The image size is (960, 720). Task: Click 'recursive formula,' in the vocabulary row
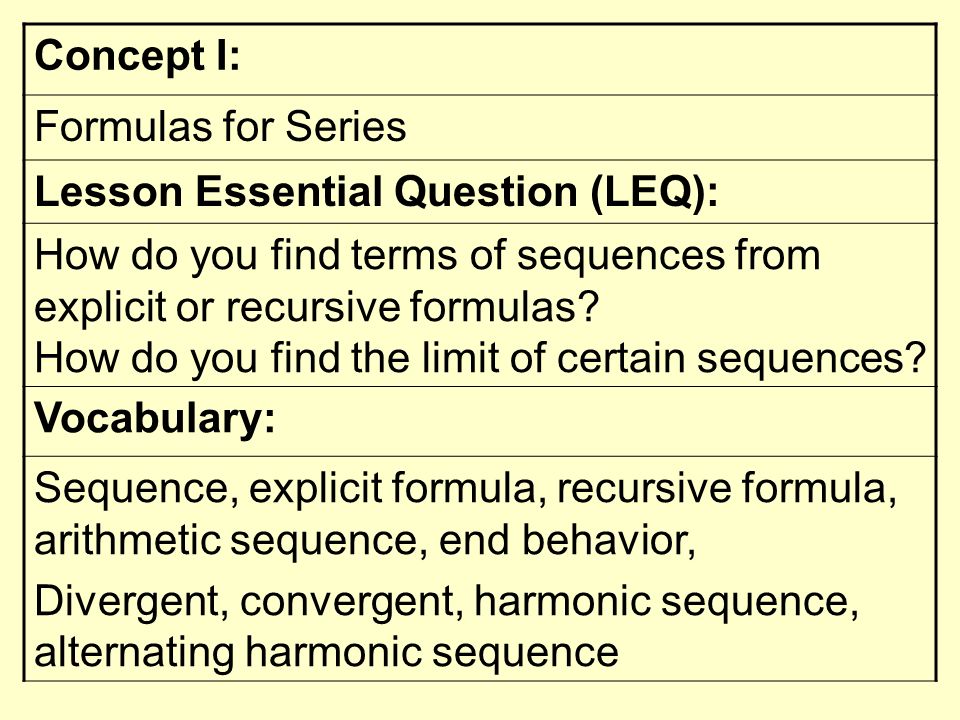727,489
